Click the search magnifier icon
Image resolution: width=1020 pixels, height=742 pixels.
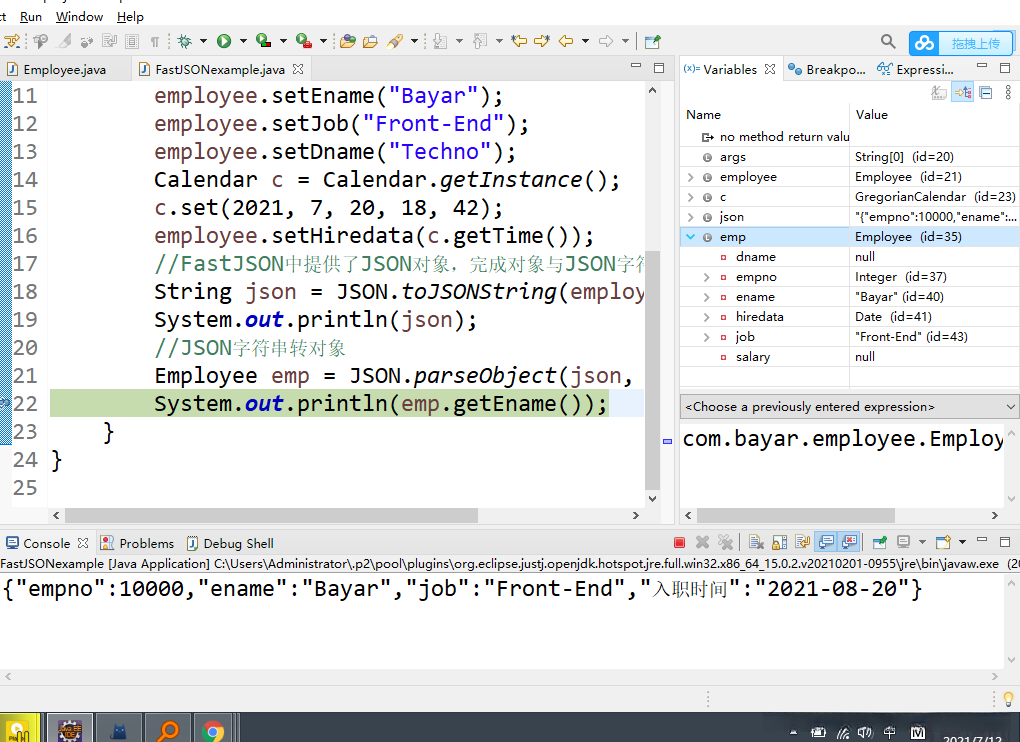[x=888, y=41]
